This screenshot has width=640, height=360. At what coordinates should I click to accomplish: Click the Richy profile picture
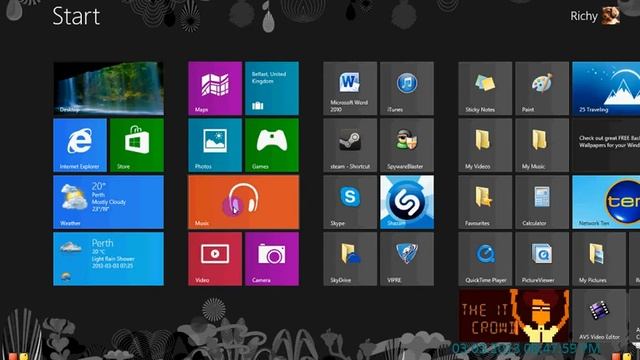tap(611, 16)
